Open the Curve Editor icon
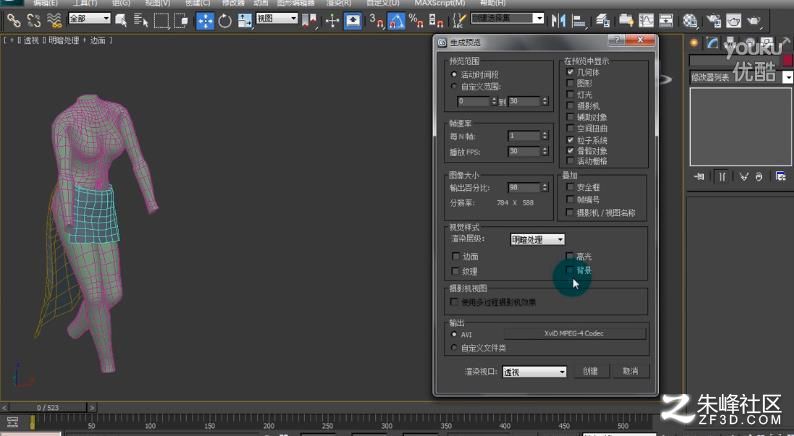The height and width of the screenshot is (436, 794). coord(646,21)
